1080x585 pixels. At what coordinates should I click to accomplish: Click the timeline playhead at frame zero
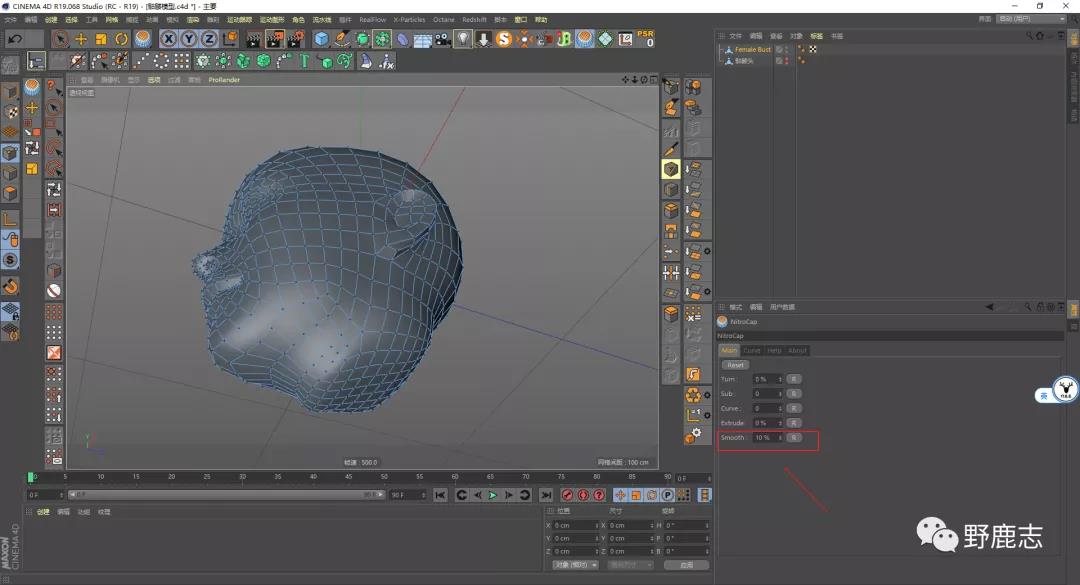pyautogui.click(x=31, y=477)
